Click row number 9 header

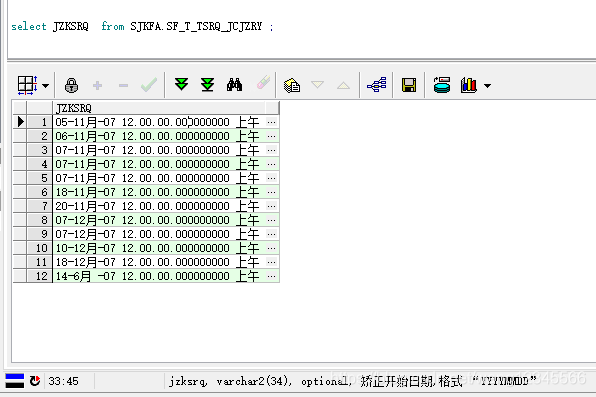(40, 234)
